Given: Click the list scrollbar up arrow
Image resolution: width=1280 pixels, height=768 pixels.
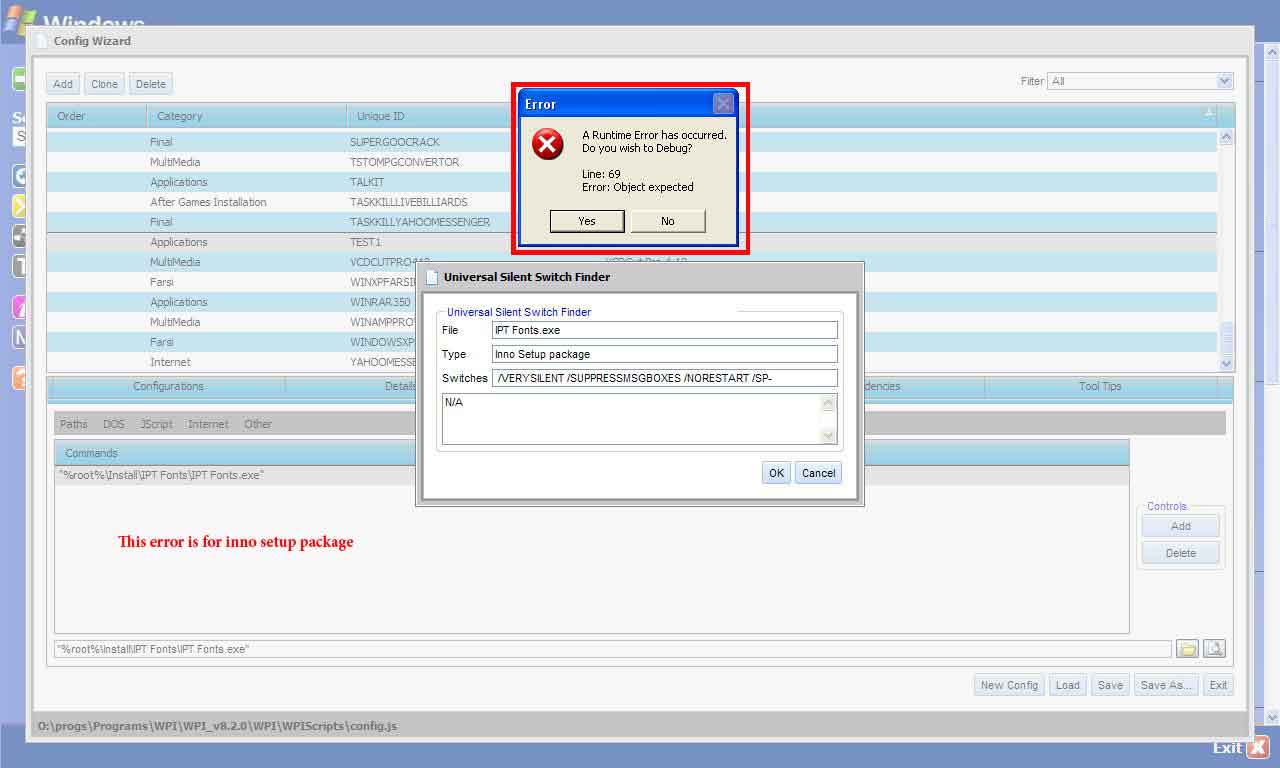Looking at the screenshot, I should (x=1226, y=137).
